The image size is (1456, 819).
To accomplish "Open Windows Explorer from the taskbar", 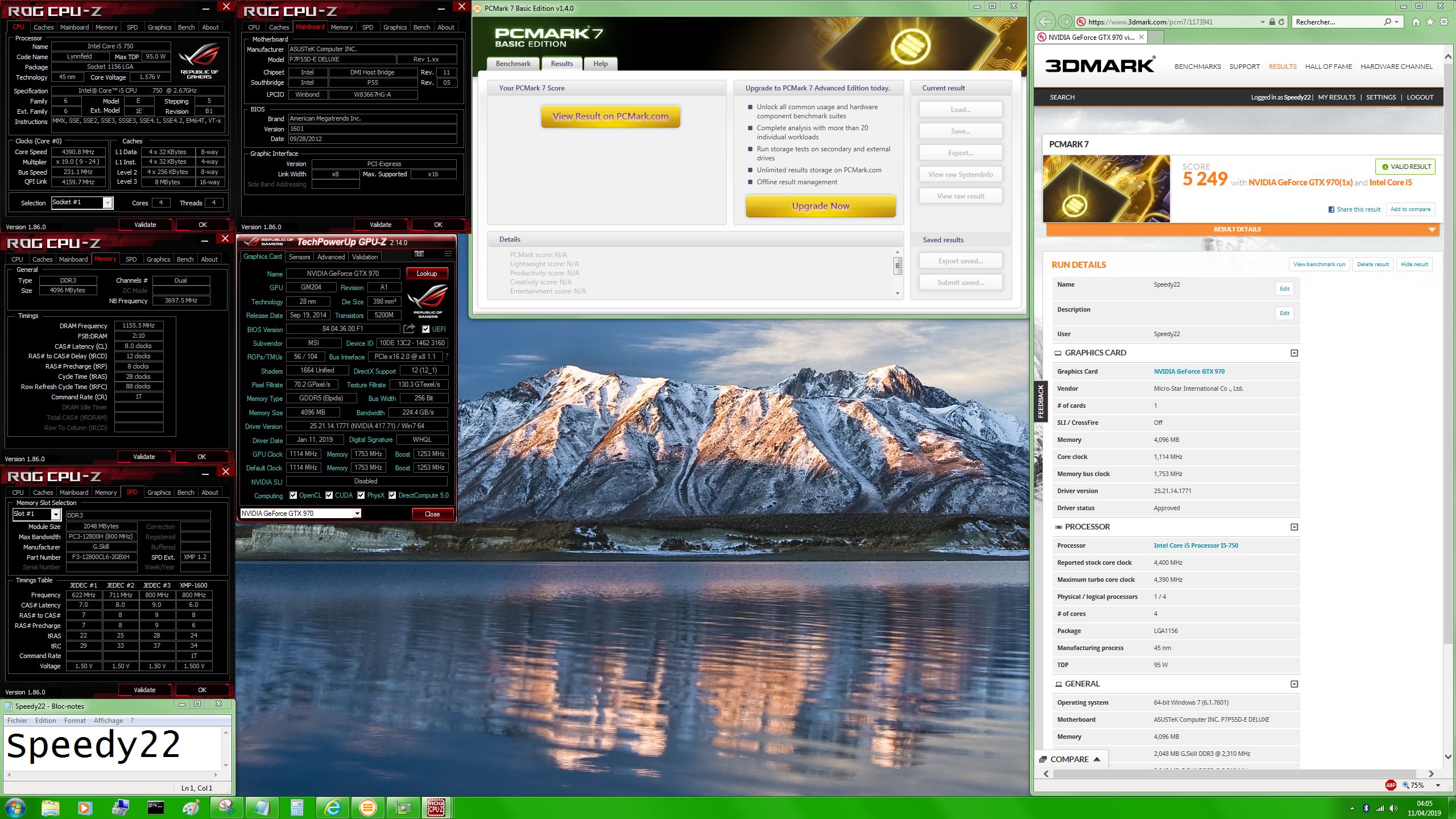I will click(x=50, y=808).
